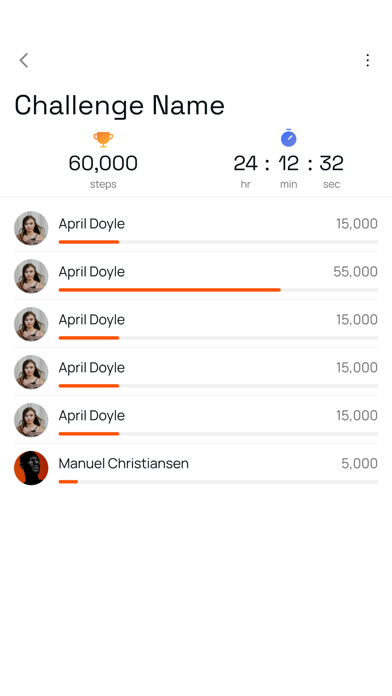The width and height of the screenshot is (392, 696).
Task: Open the three-dot overflow menu
Action: [x=368, y=60]
